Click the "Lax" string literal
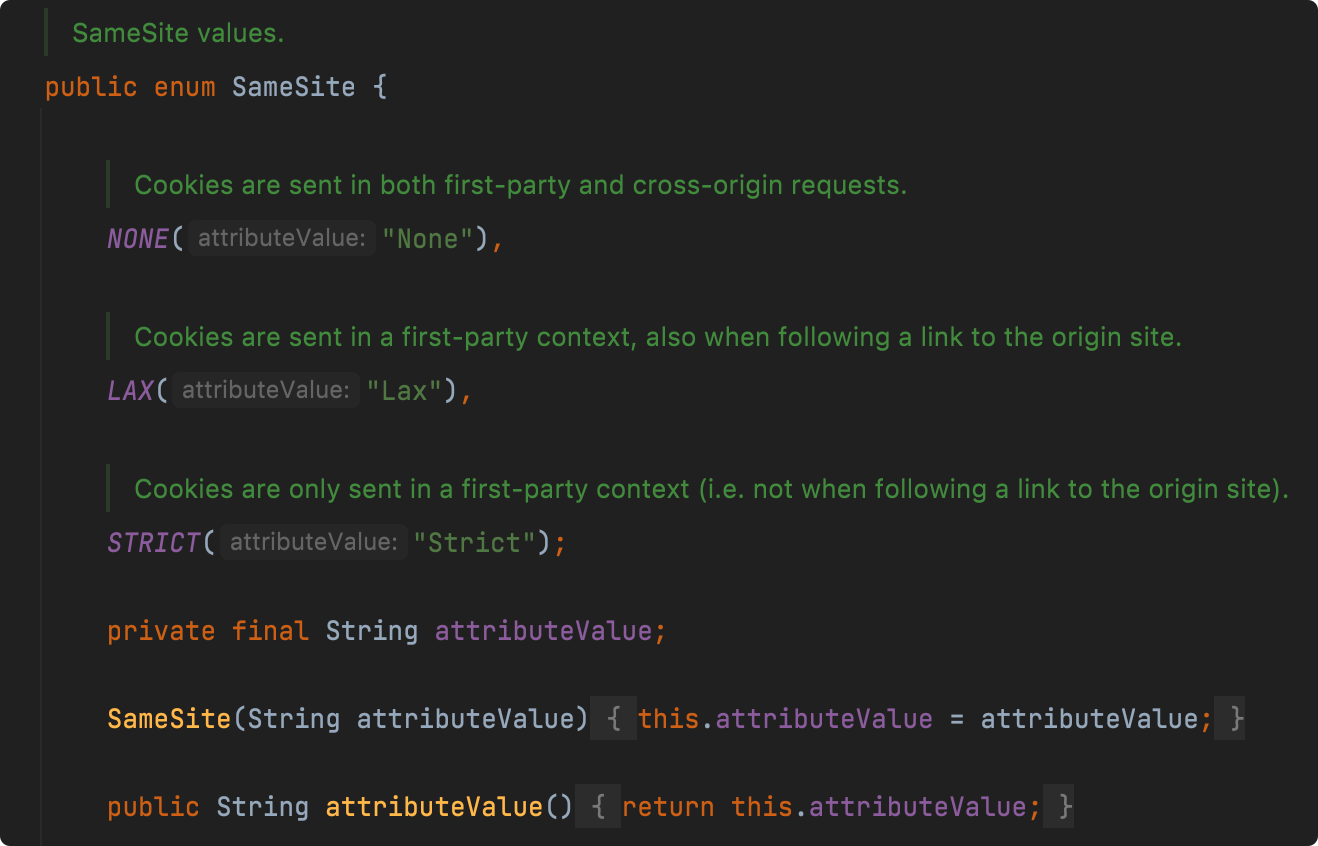This screenshot has width=1318, height=846. [405, 391]
